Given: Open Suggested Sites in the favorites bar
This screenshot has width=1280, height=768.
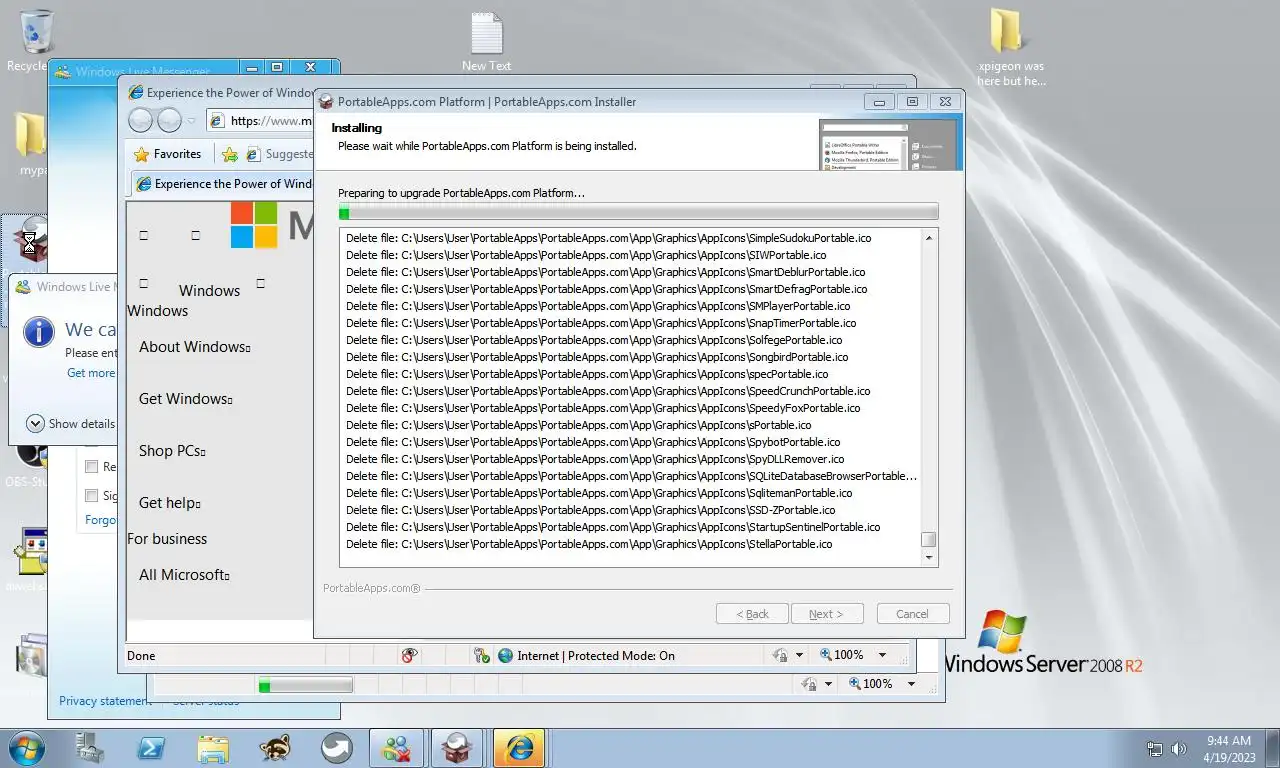Looking at the screenshot, I should coord(280,154).
